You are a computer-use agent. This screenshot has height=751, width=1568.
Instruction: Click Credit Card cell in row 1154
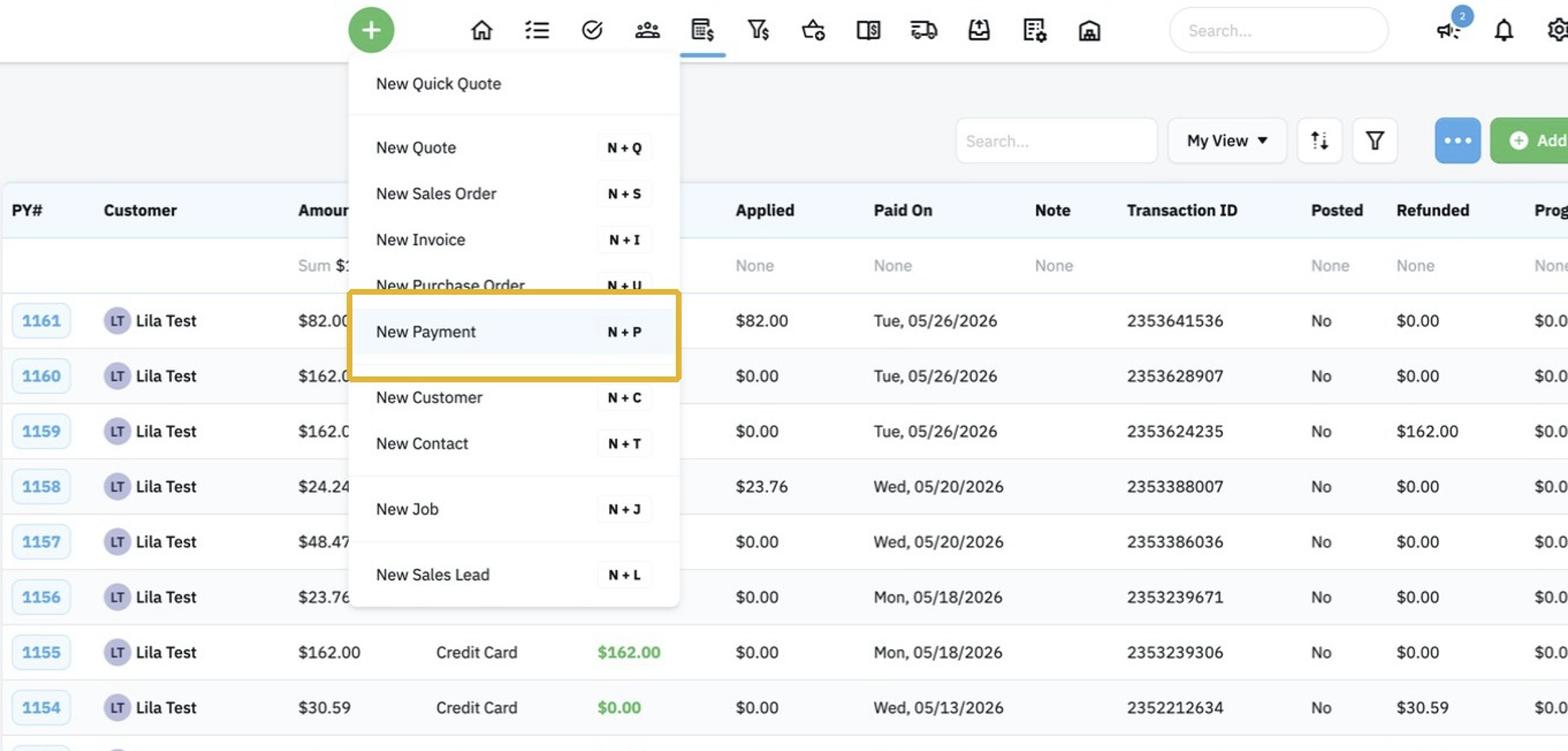pos(476,707)
